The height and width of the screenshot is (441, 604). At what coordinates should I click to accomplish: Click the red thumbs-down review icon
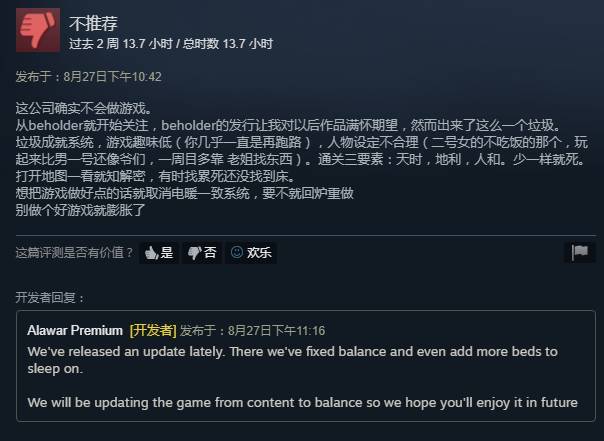pos(38,30)
